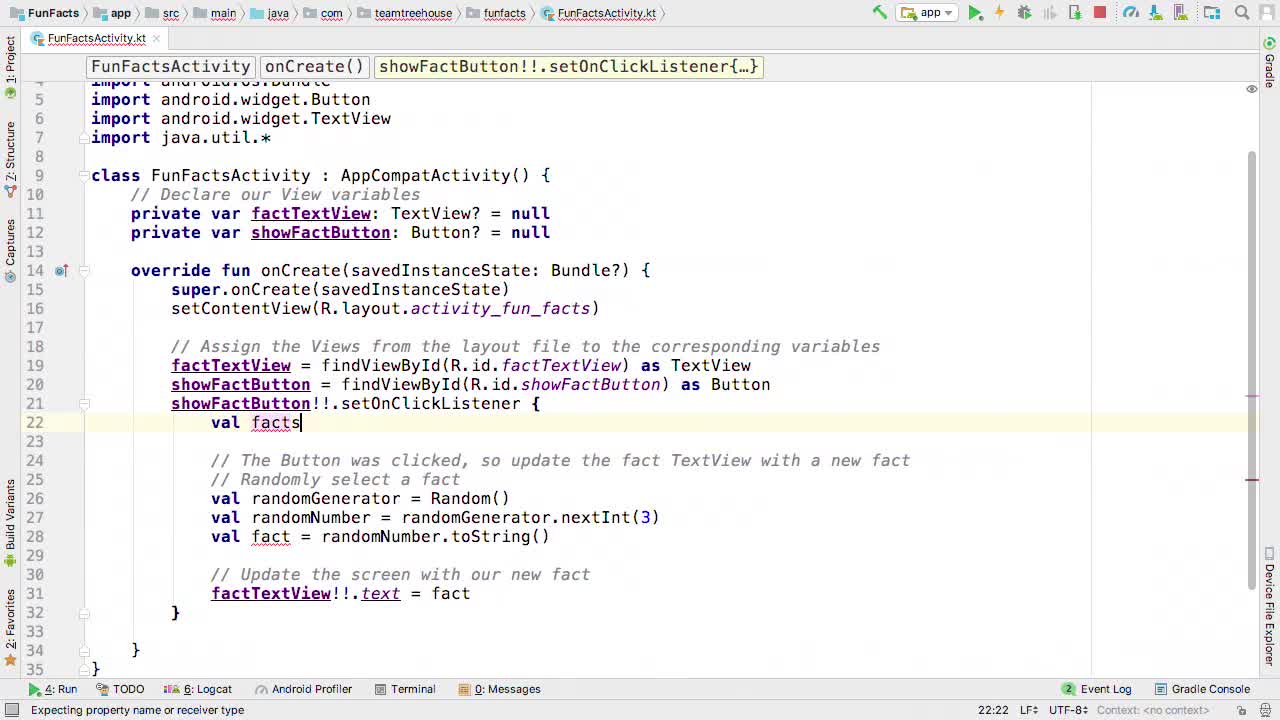Click the onCreate() breadcrumb
The height and width of the screenshot is (720, 1280).
tap(314, 67)
